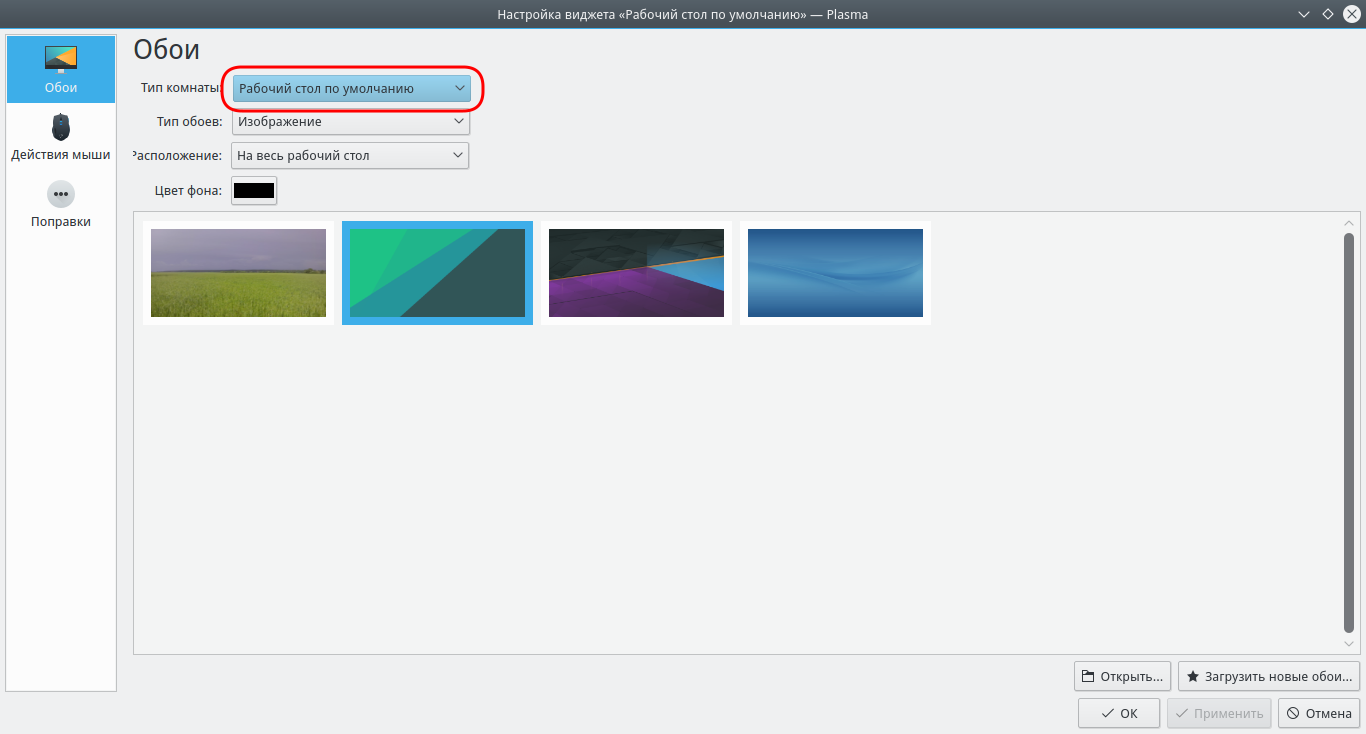
Task: Open the Поправки tweaks section
Action: (x=61, y=204)
